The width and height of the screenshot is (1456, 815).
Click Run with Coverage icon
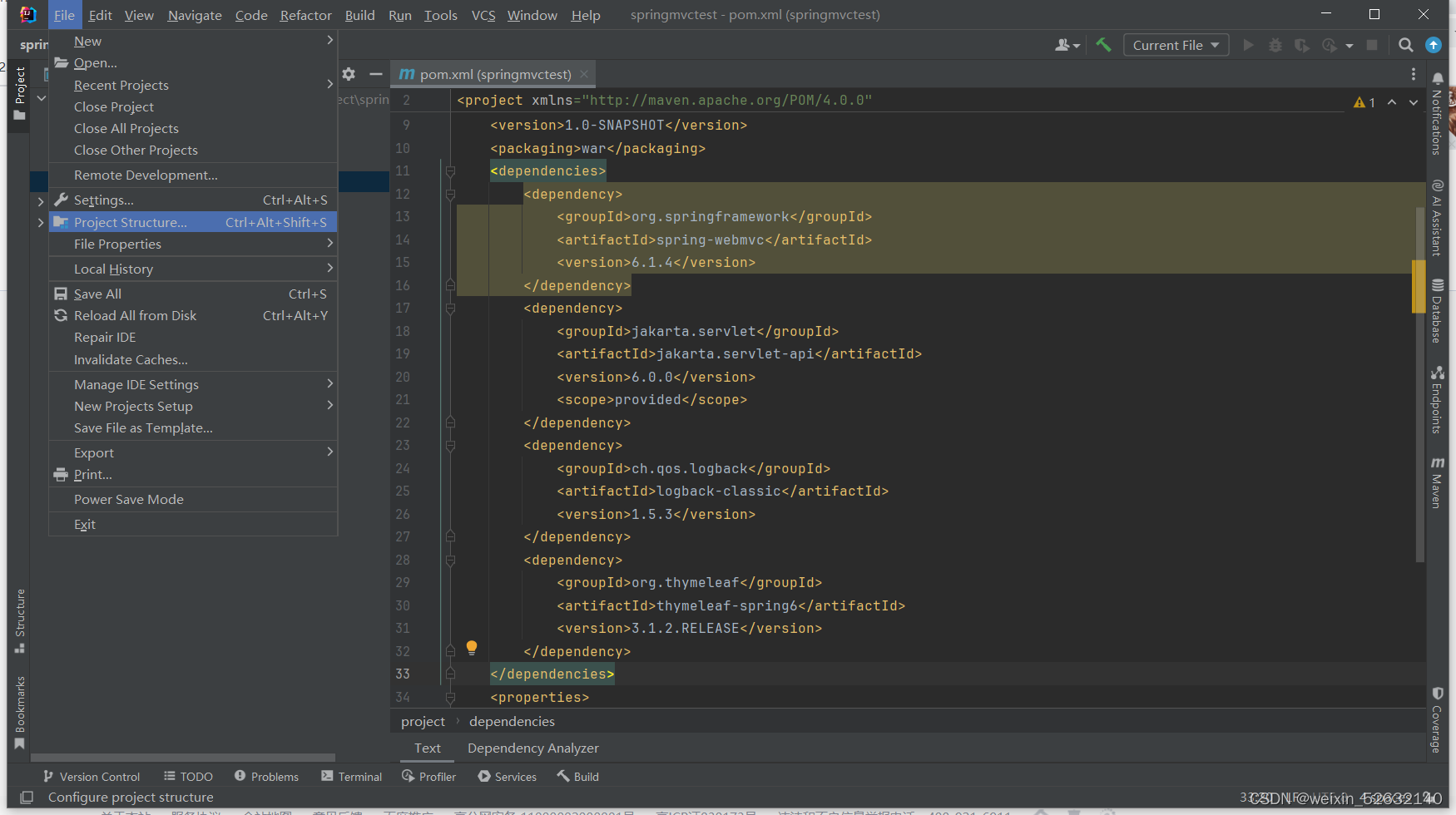pos(1302,45)
